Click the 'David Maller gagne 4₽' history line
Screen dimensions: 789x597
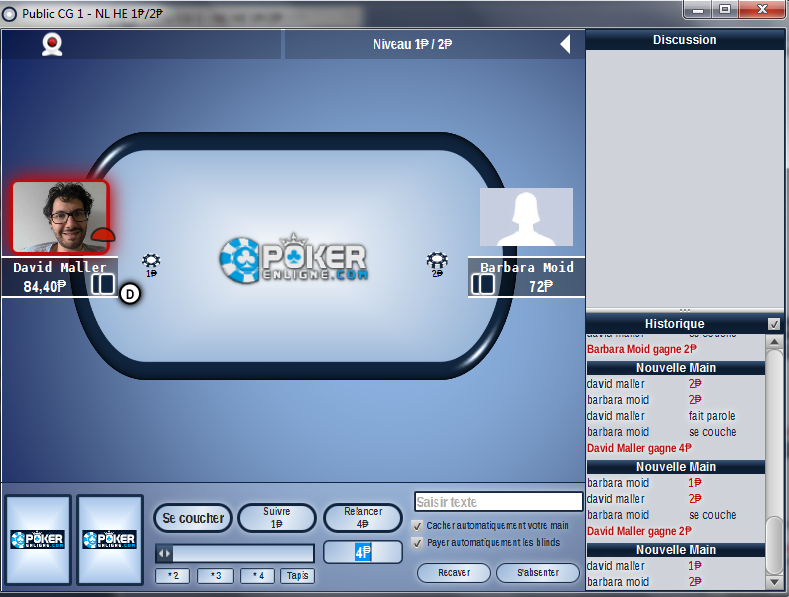tap(639, 448)
